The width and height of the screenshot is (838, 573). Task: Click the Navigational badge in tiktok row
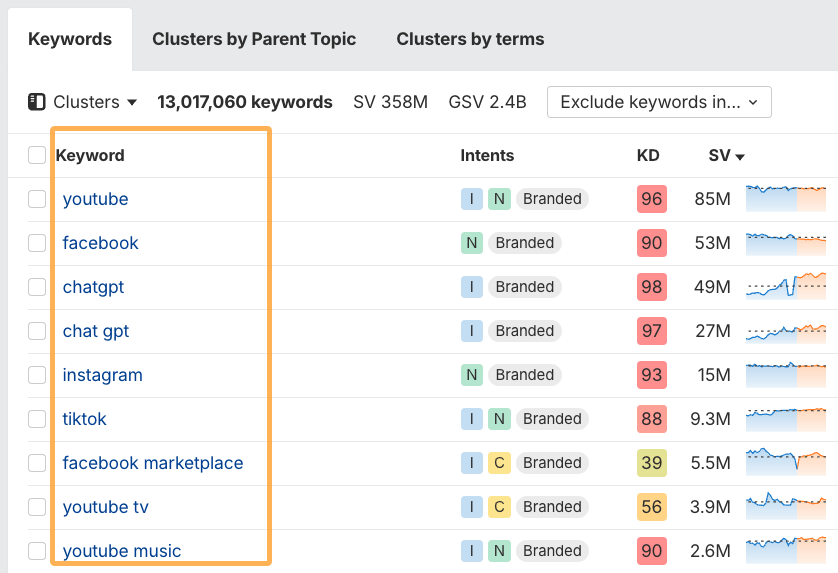pos(499,419)
